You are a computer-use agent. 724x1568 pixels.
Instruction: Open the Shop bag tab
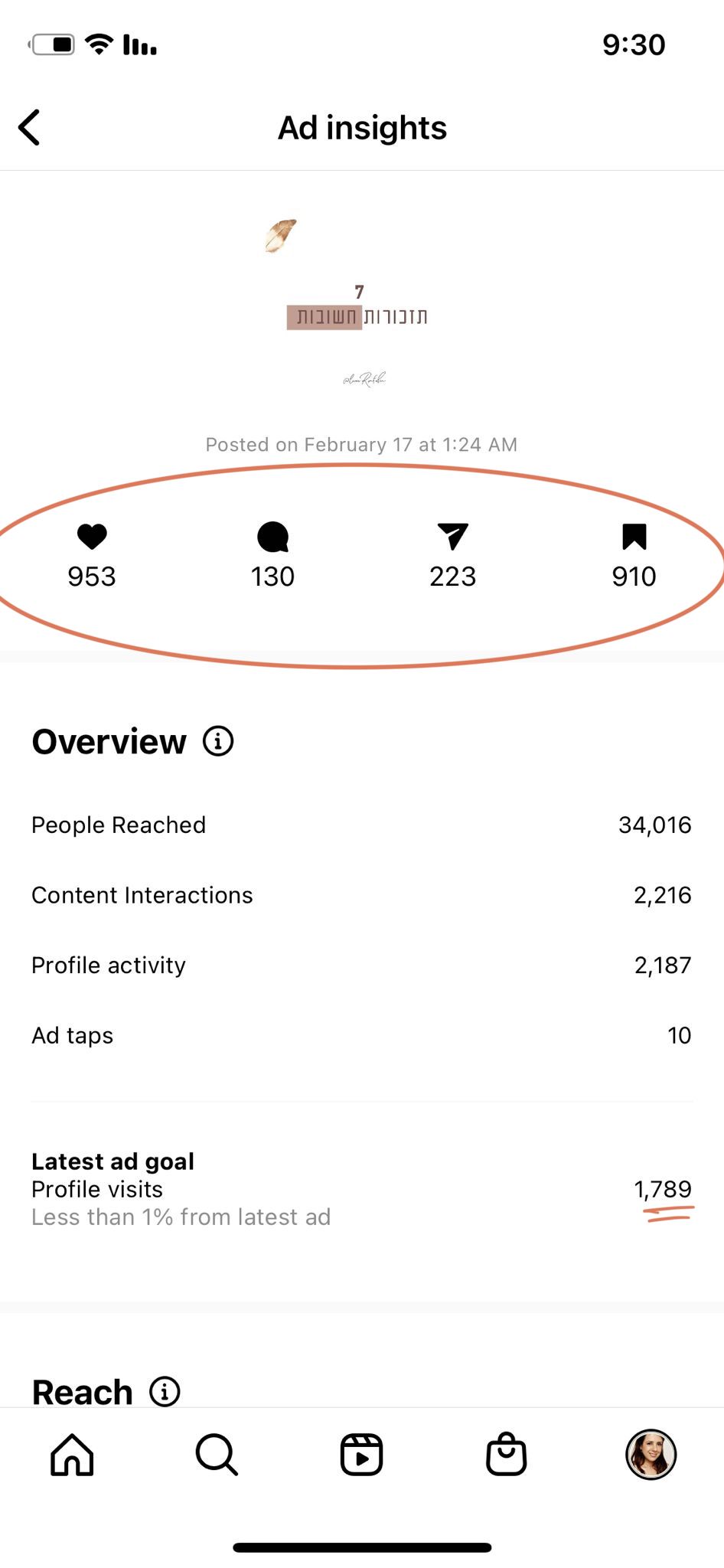[506, 1455]
